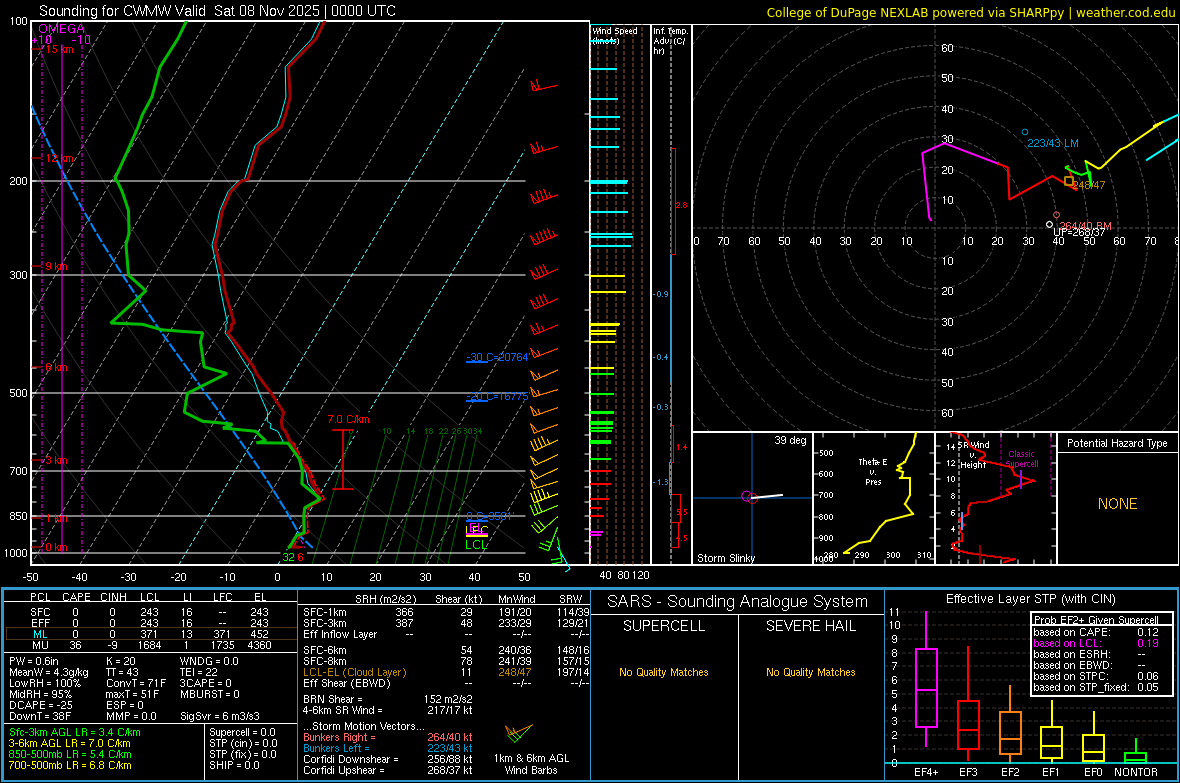This screenshot has height=783, width=1180.
Task: Click the Classic Supercell magenta label
Action: (x=1022, y=459)
